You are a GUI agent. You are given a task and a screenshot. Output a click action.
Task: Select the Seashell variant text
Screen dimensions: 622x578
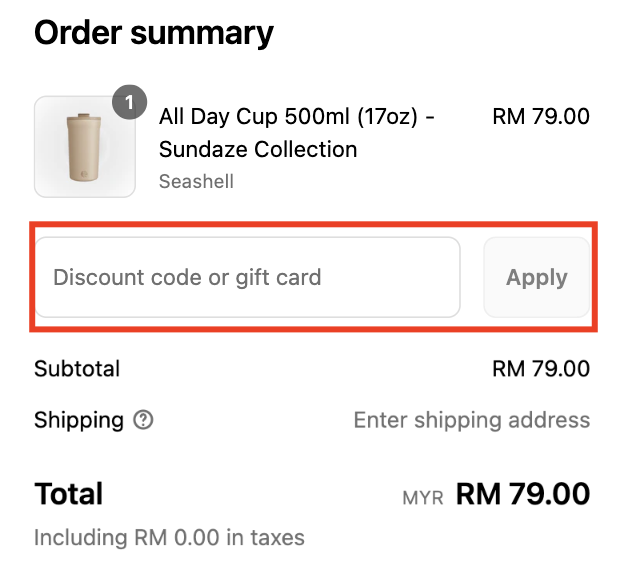tap(196, 182)
